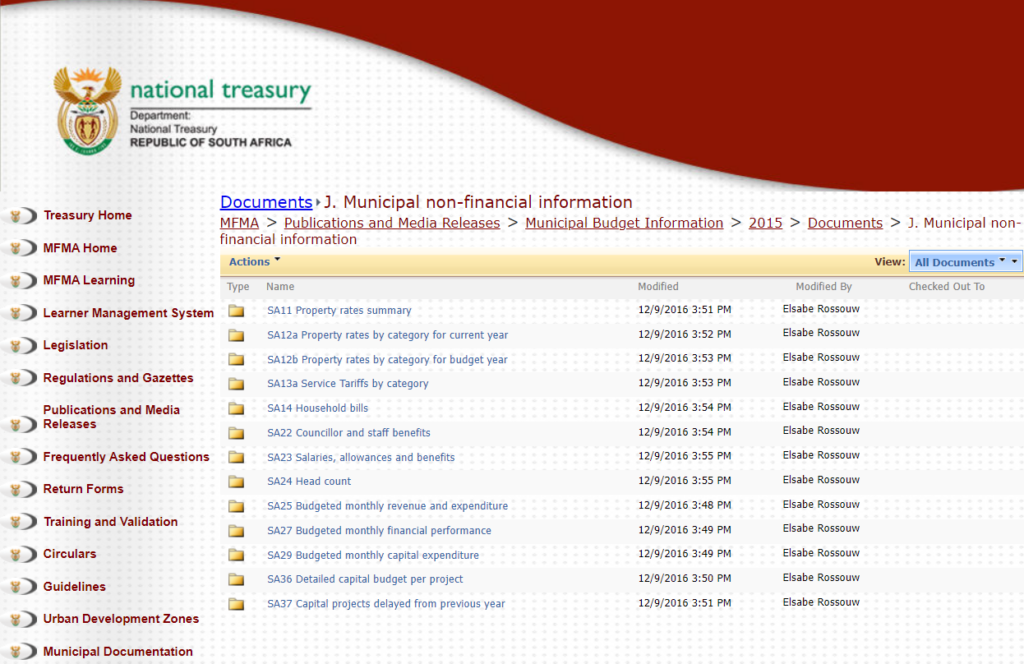Select Legislation in the sidebar
This screenshot has width=1024, height=664.
(x=75, y=345)
